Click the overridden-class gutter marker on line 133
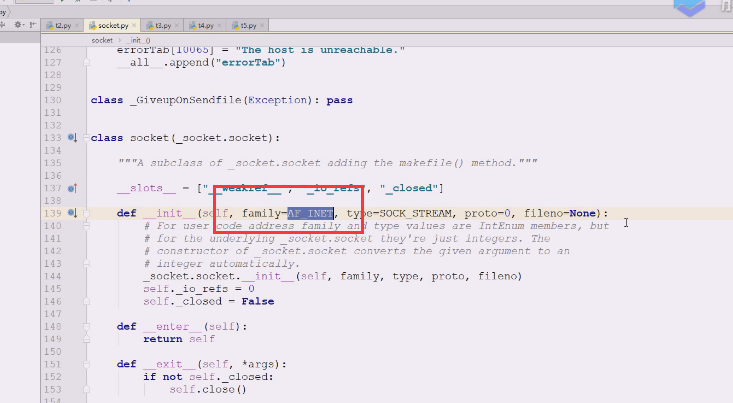The image size is (733, 403). pos(72,137)
